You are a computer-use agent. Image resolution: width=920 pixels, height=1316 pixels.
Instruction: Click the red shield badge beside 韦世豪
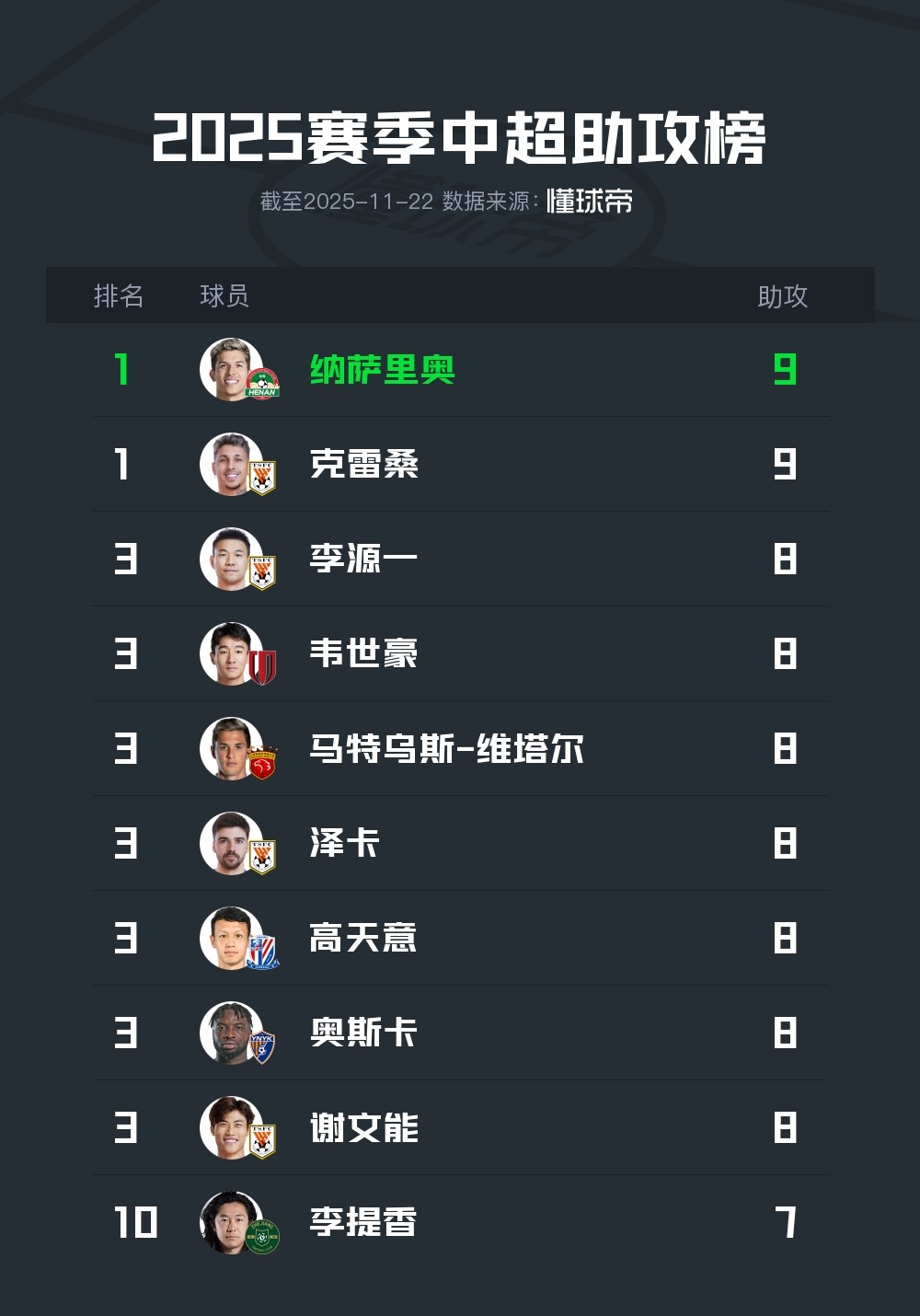click(x=262, y=667)
